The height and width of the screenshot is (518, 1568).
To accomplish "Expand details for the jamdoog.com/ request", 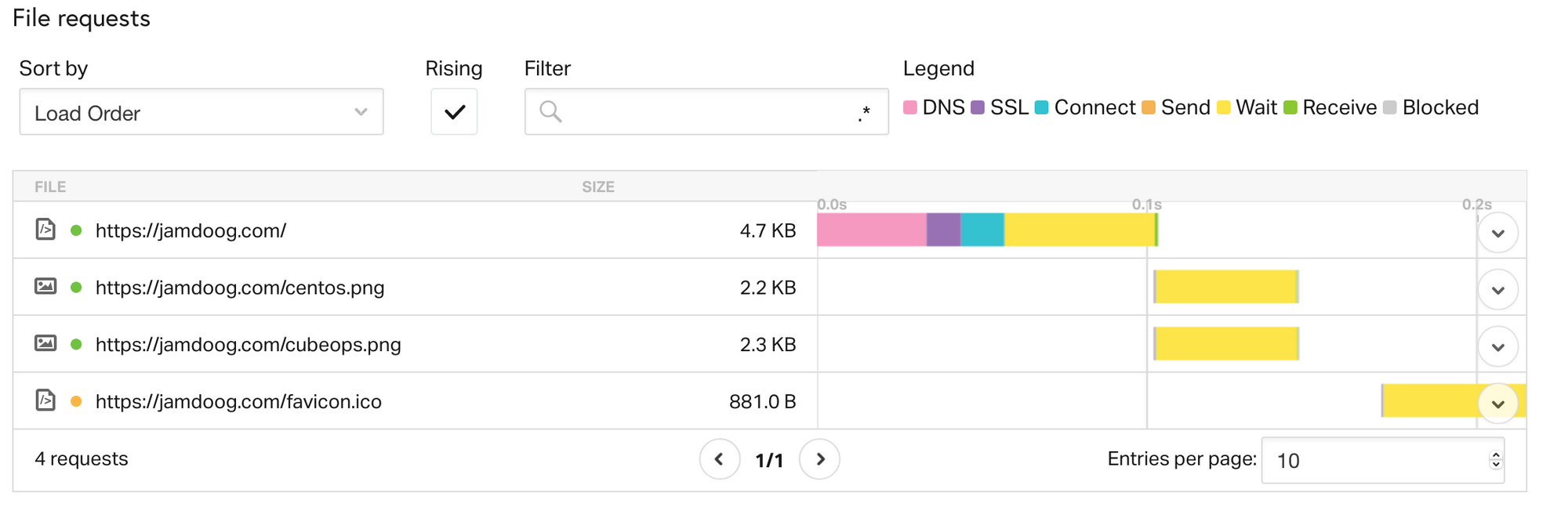I will 1497,234.
